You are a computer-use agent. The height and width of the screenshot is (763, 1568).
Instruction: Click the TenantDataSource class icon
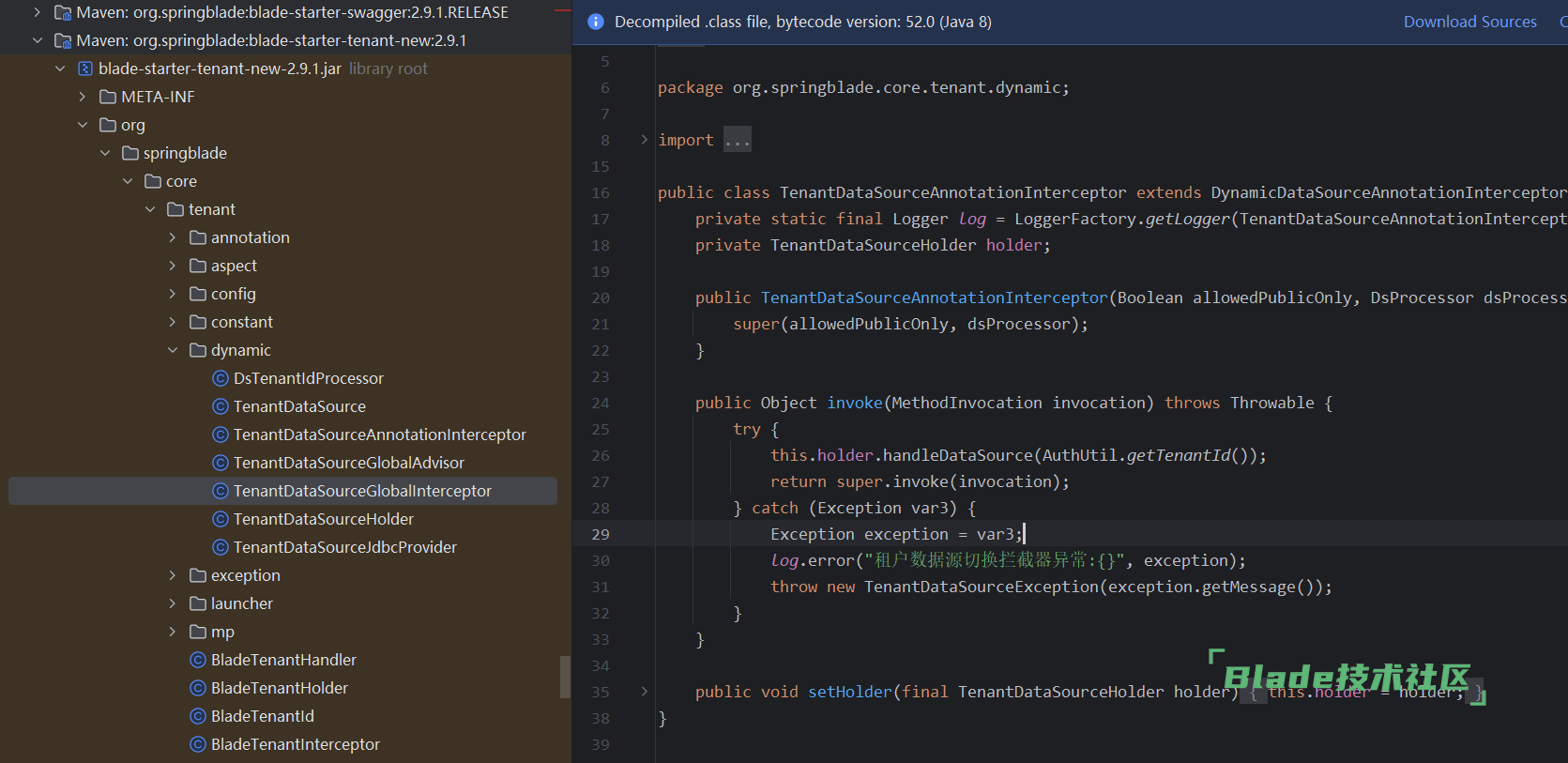[x=221, y=406]
